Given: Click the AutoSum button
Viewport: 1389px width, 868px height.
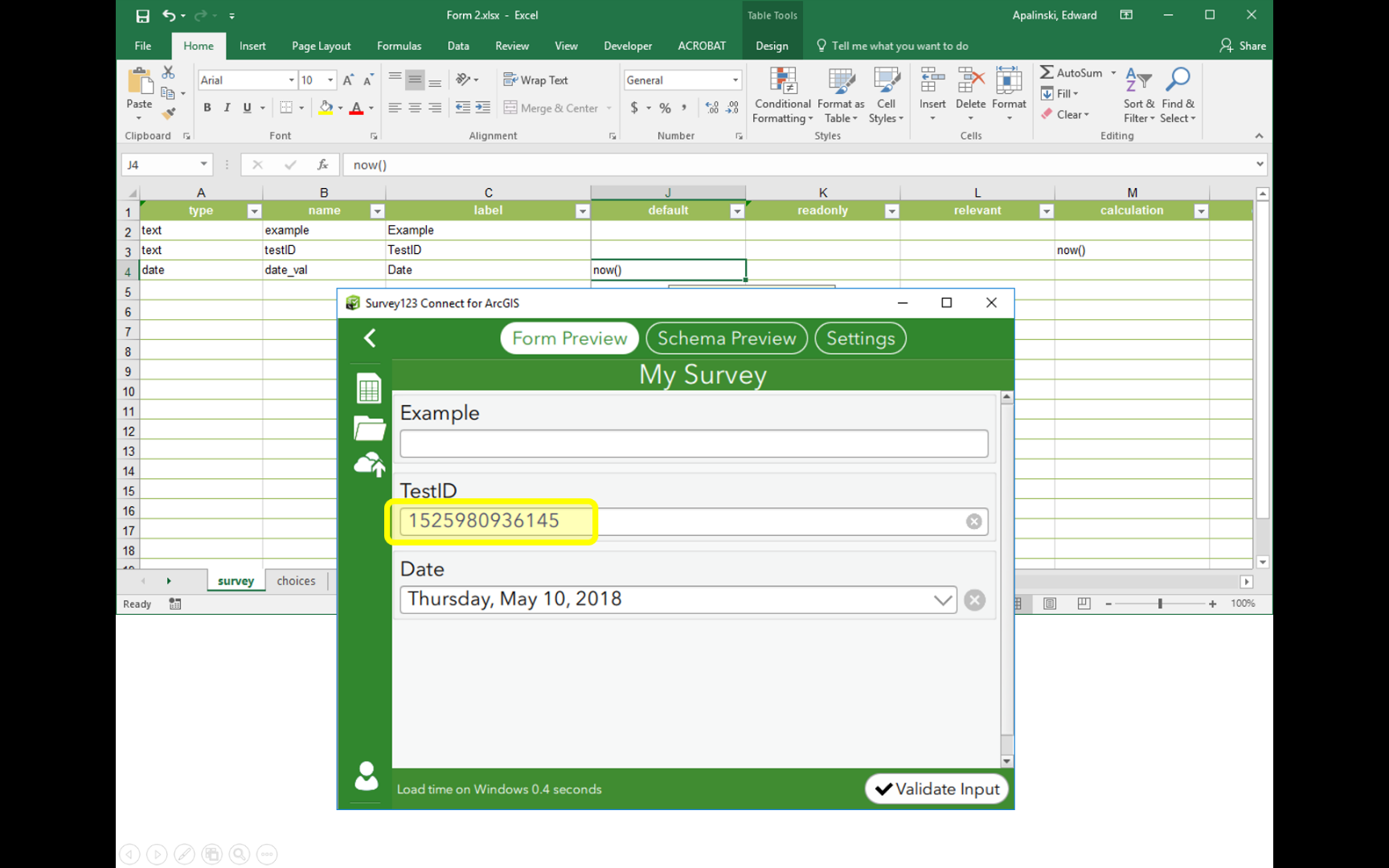Looking at the screenshot, I should click(x=1071, y=73).
